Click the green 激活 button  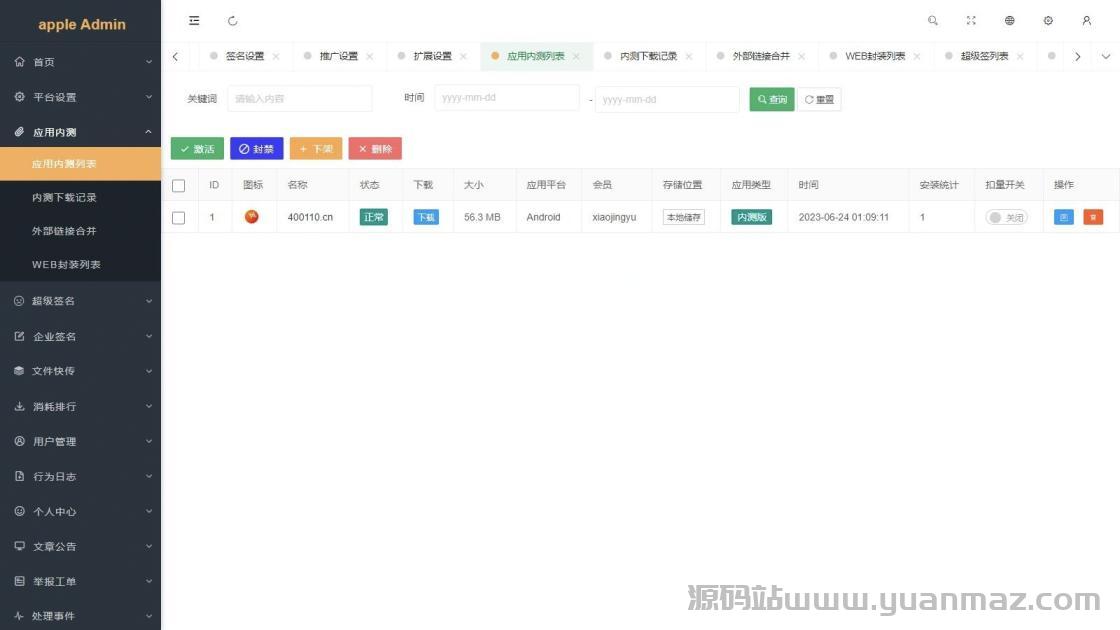(x=197, y=149)
